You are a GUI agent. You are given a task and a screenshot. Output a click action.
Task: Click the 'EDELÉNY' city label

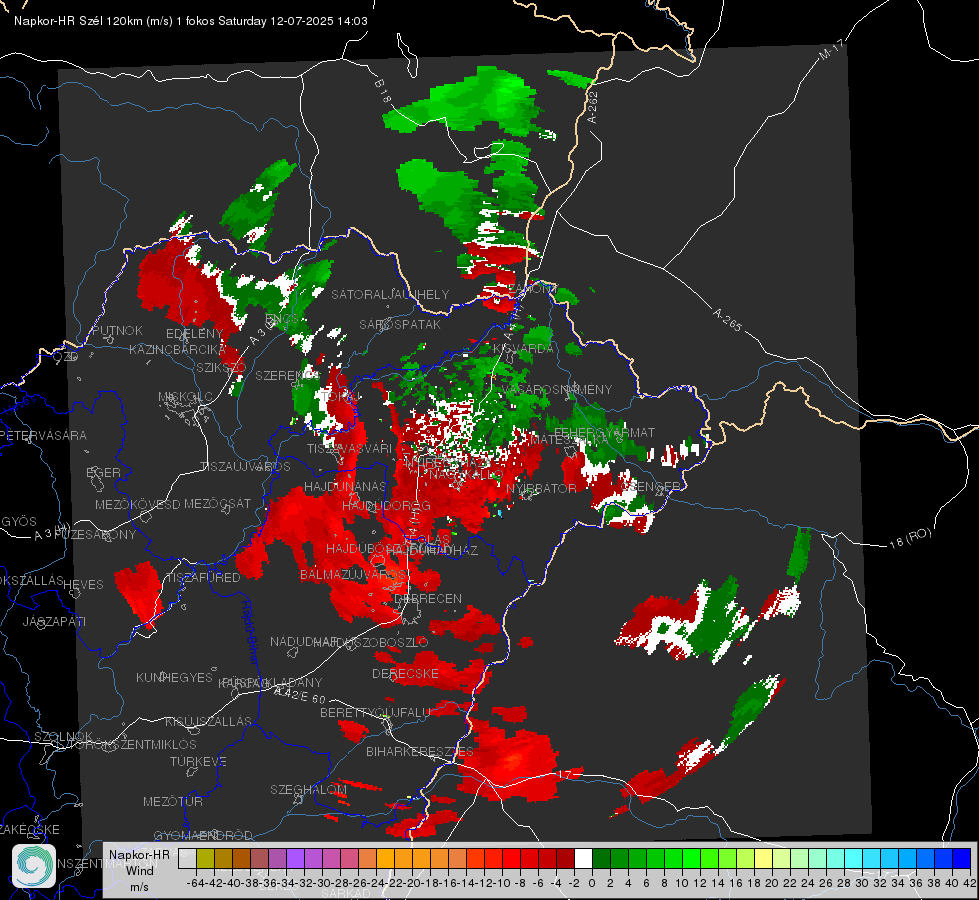coord(194,334)
